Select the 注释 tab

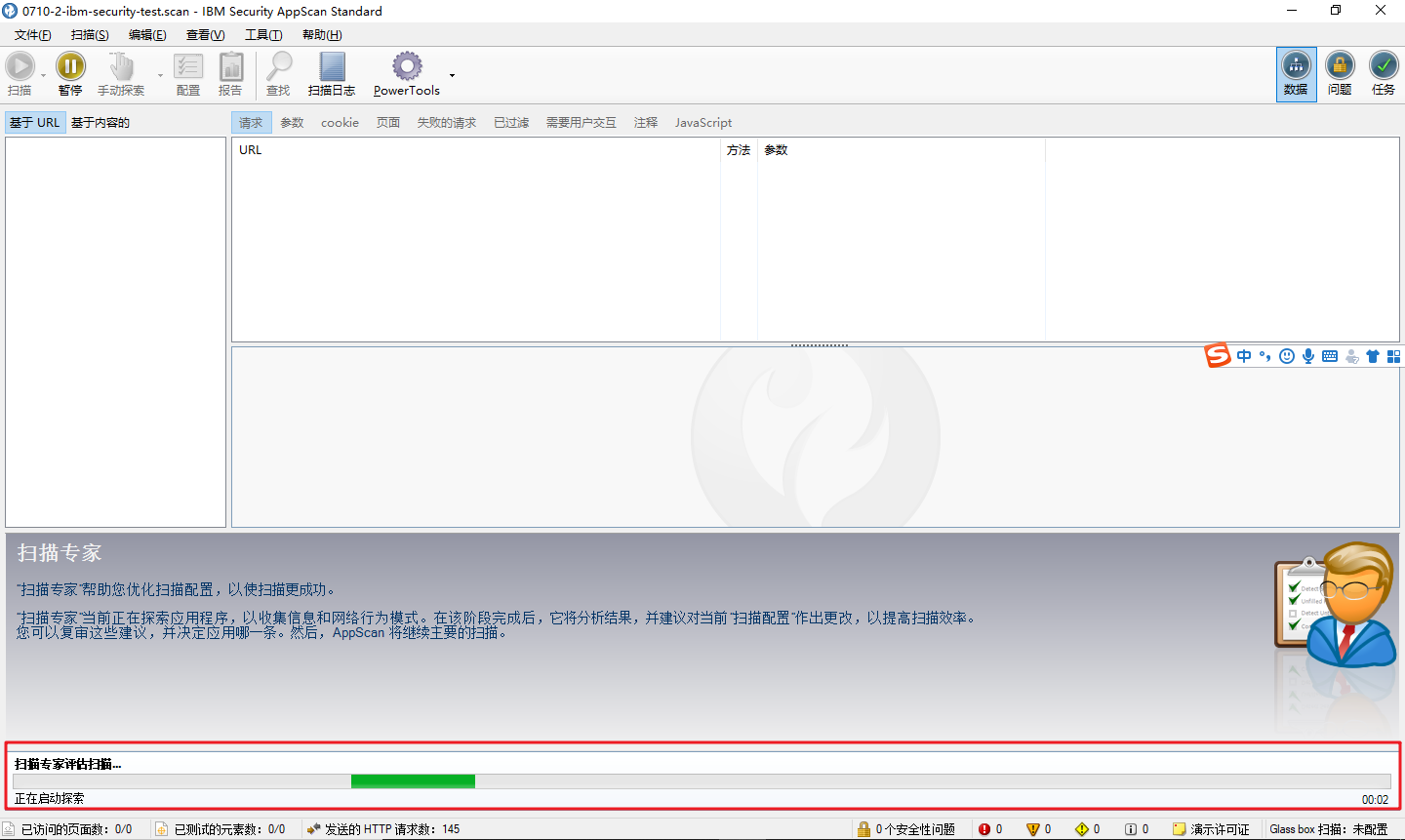(x=646, y=123)
